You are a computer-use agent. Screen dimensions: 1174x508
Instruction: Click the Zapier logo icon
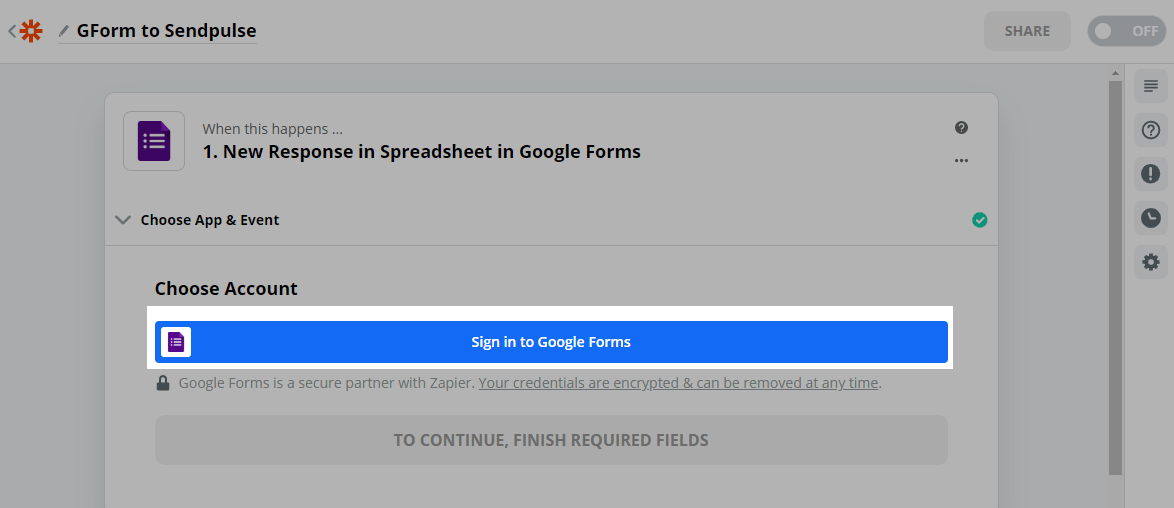tap(32, 31)
